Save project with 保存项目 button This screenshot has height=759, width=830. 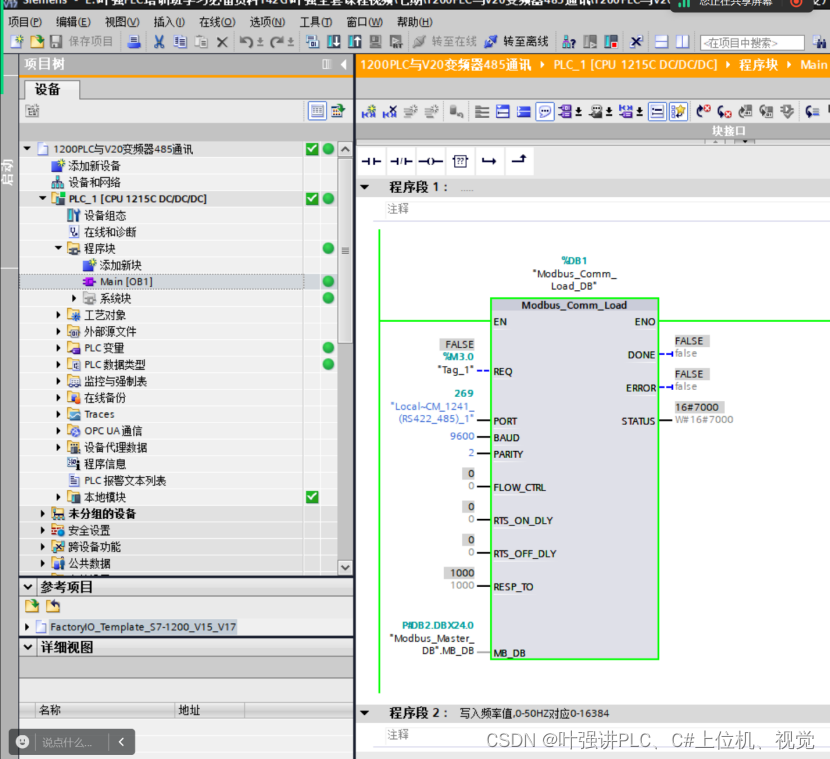point(82,42)
